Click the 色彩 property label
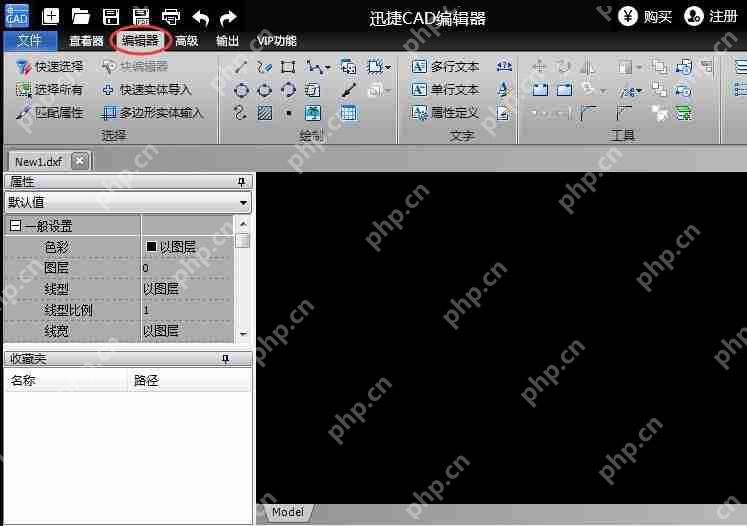 point(57,247)
